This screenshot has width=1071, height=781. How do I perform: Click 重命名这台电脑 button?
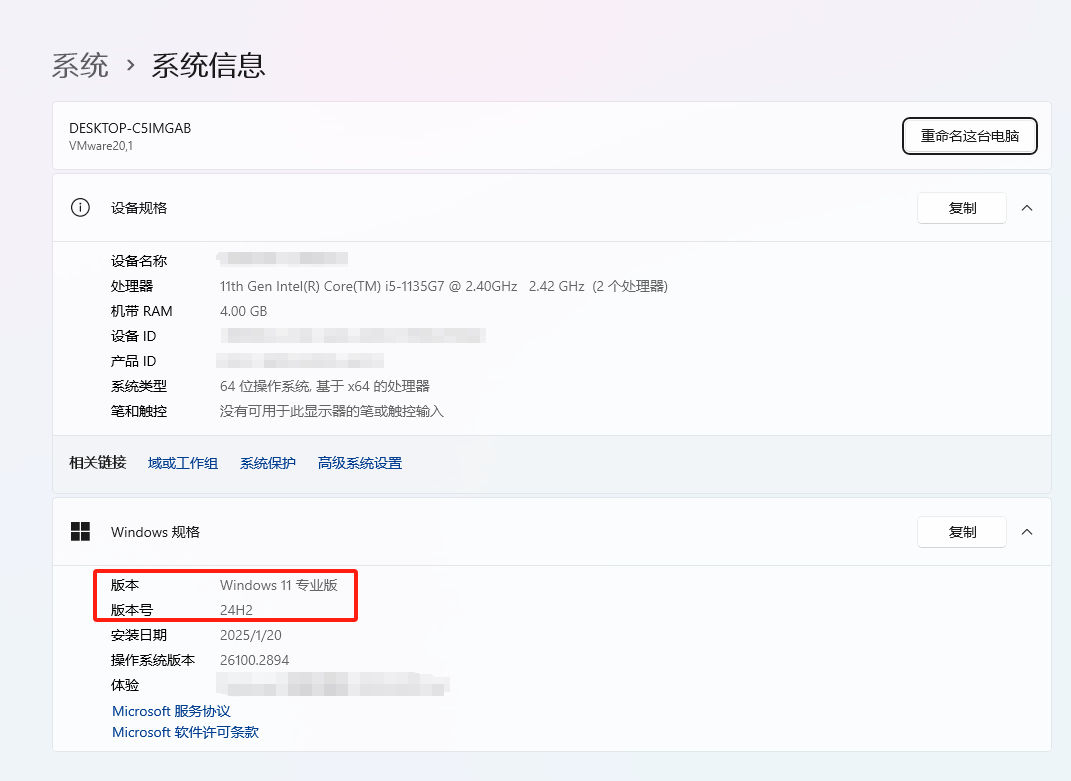970,136
